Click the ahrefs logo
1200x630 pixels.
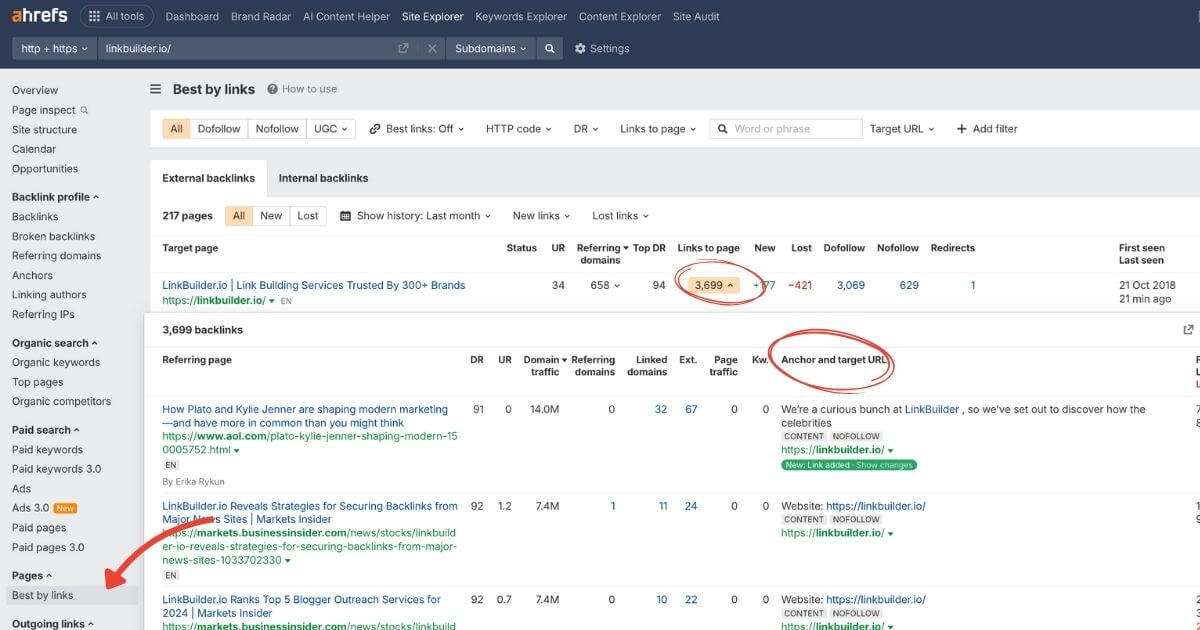pos(38,15)
